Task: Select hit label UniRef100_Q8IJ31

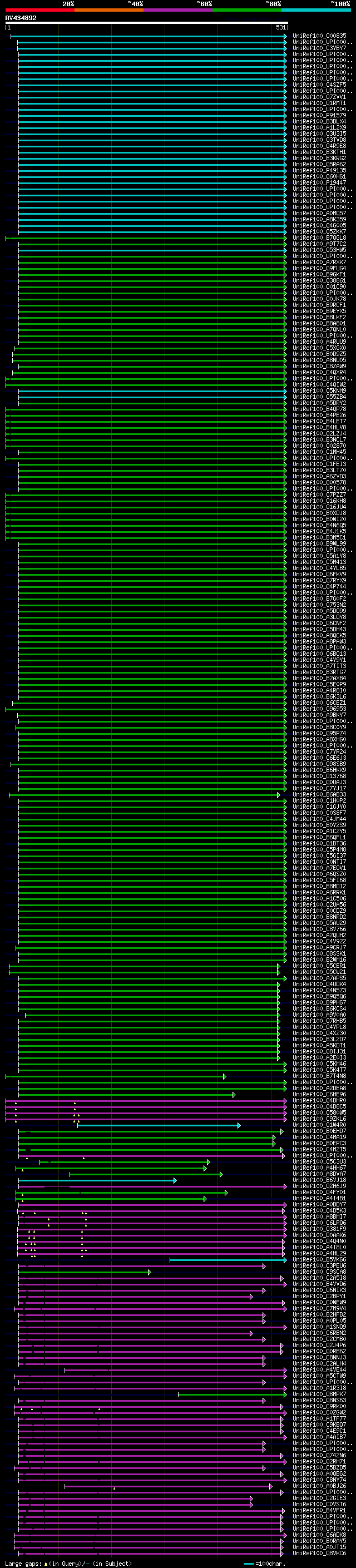Action: [319, 1052]
